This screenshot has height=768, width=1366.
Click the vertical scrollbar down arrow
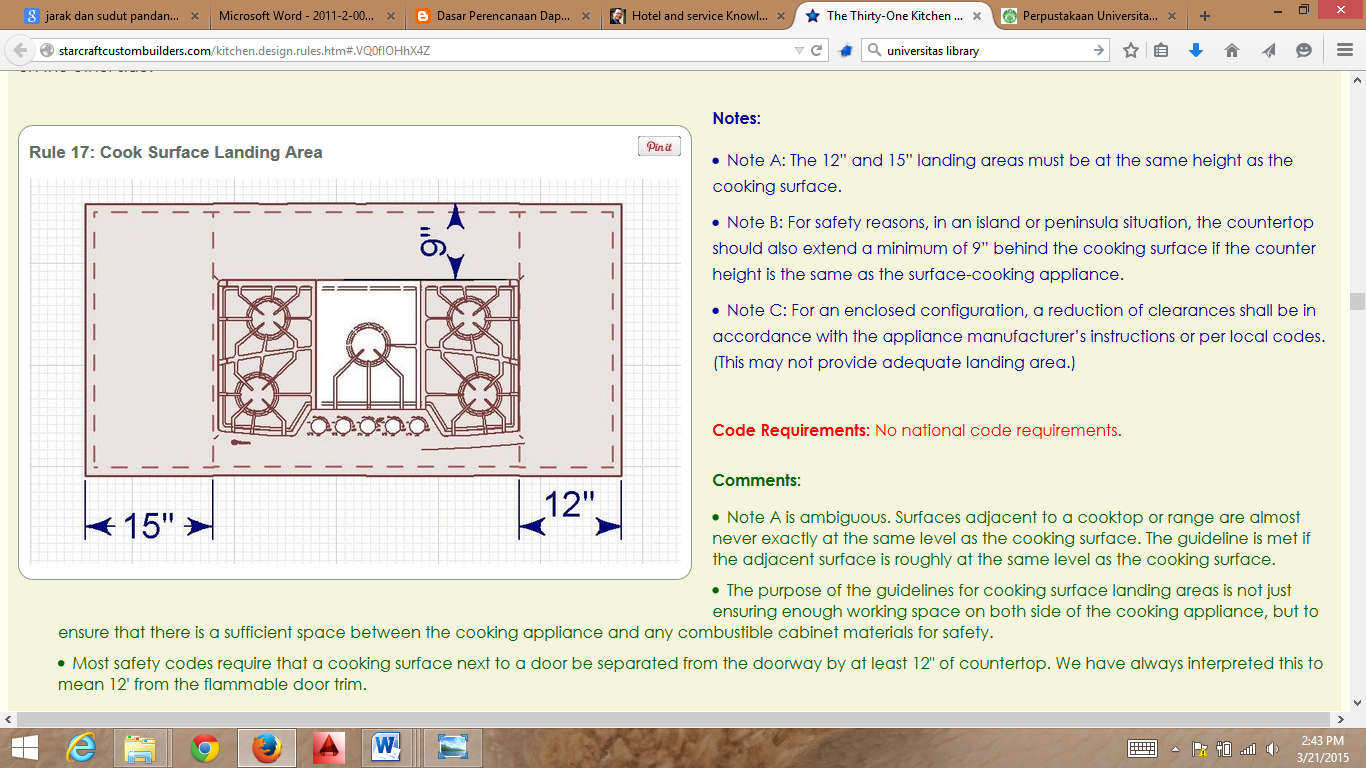coord(1357,701)
